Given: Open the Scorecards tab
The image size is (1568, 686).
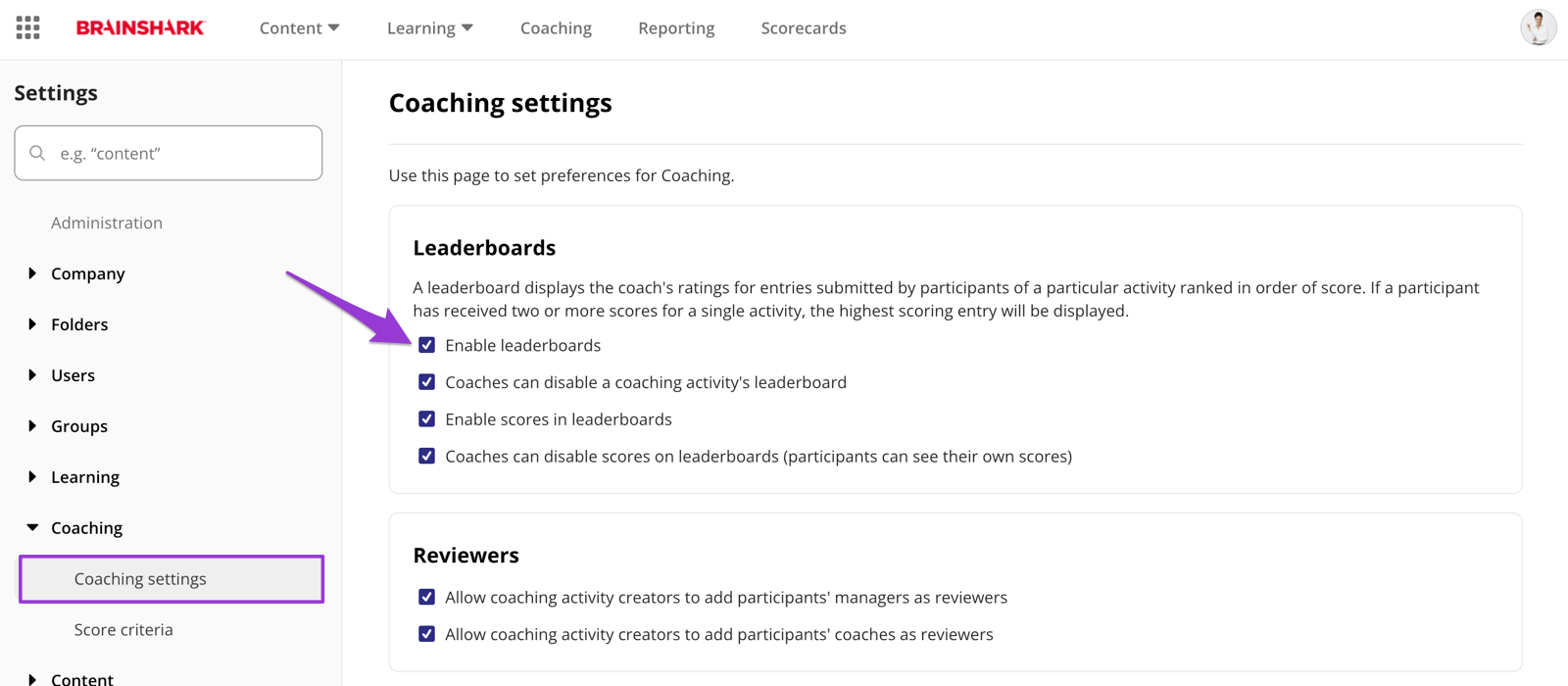Looking at the screenshot, I should point(804,28).
